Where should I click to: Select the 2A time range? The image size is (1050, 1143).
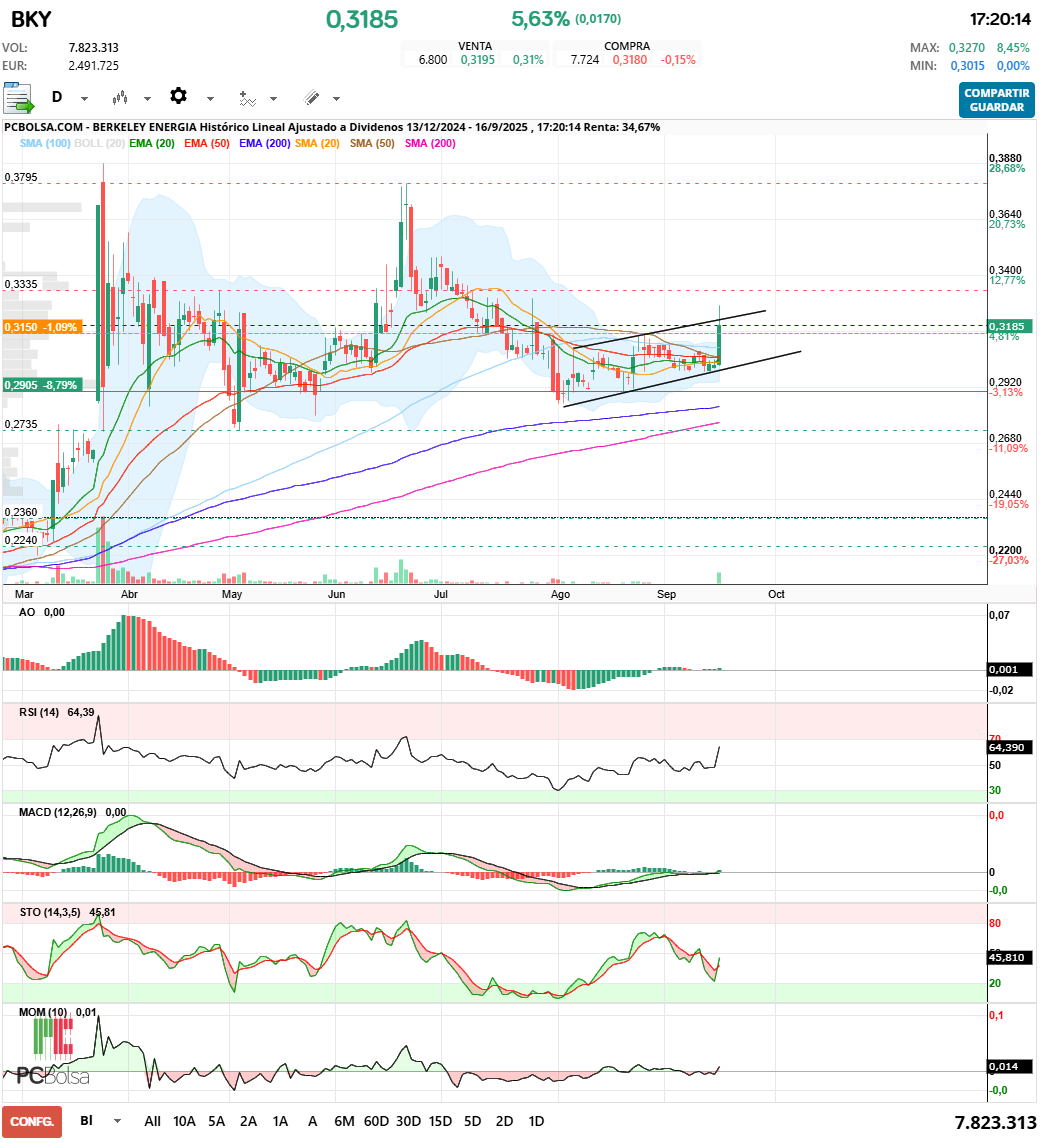[249, 1121]
